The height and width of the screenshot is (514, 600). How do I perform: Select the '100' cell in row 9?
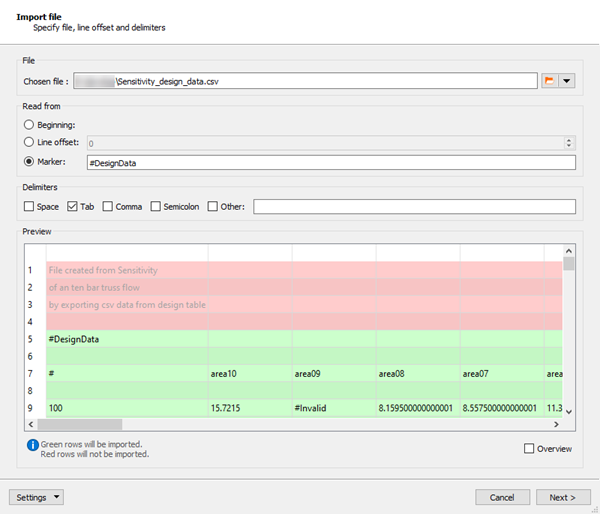[127, 408]
